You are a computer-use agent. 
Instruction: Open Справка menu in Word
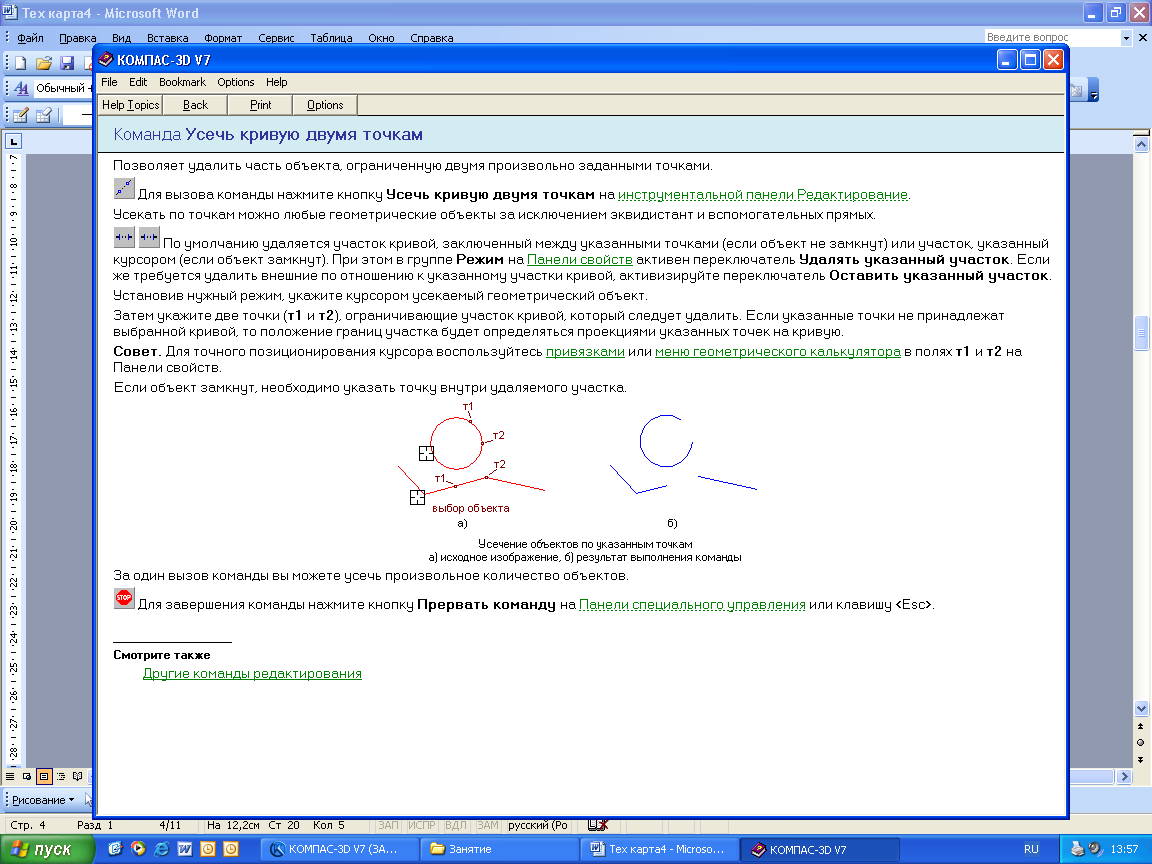(432, 38)
